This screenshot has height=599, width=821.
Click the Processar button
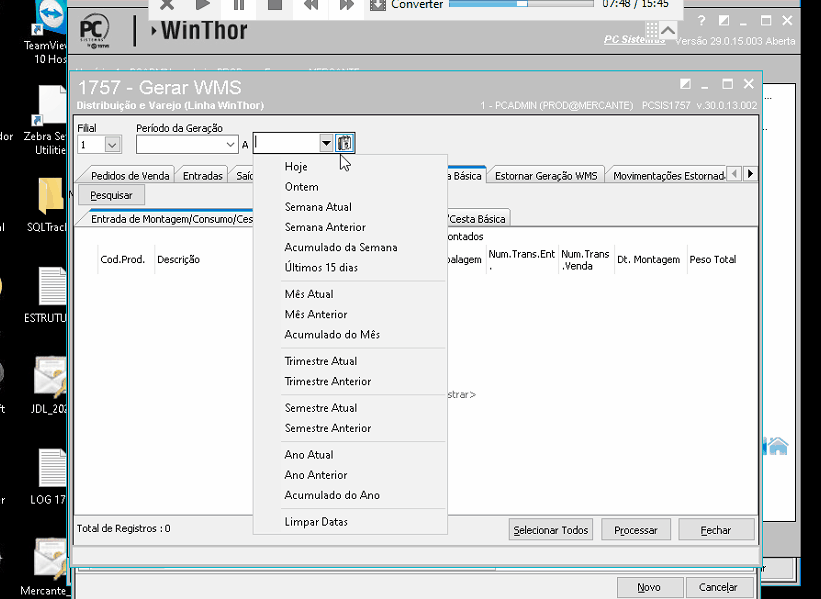tap(636, 530)
